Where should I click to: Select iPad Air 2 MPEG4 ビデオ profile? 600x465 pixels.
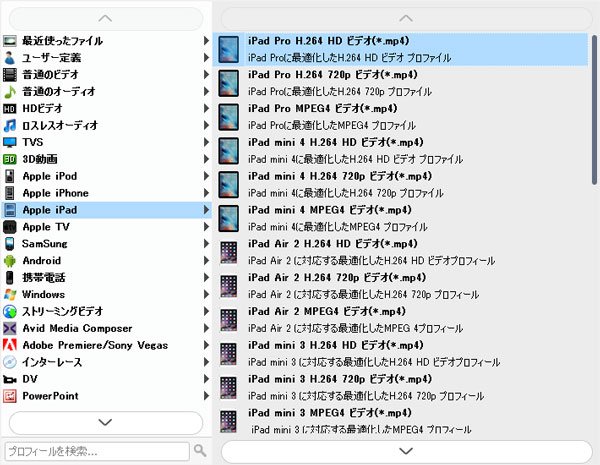tap(400, 320)
